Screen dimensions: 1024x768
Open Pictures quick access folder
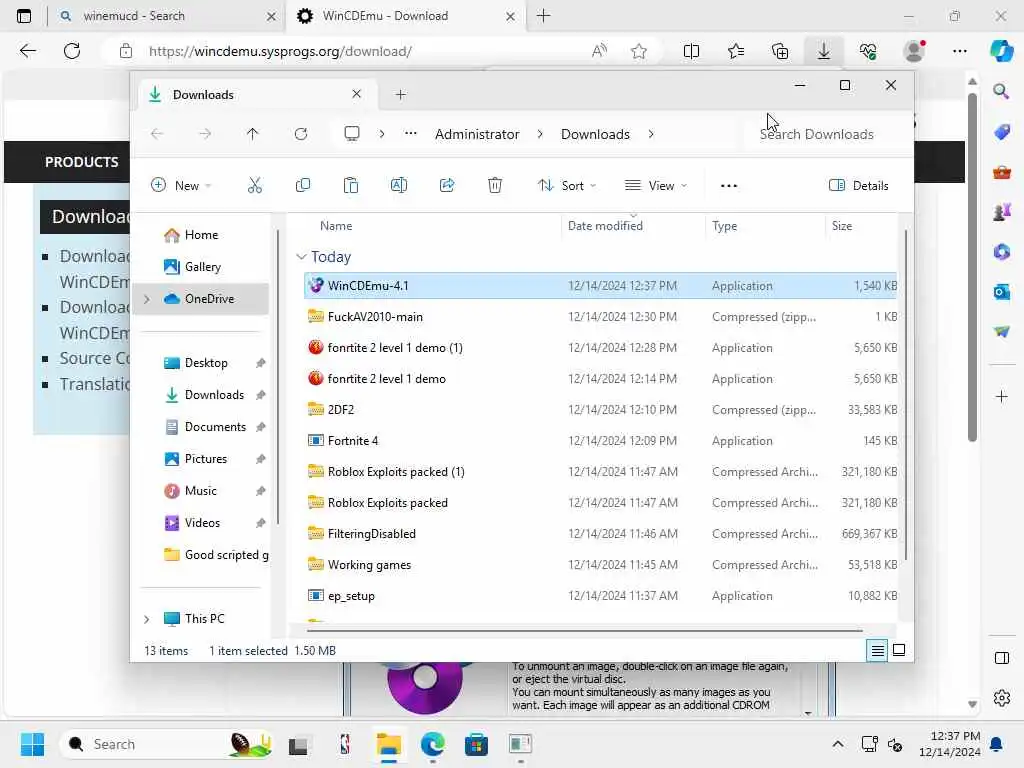[206, 459]
